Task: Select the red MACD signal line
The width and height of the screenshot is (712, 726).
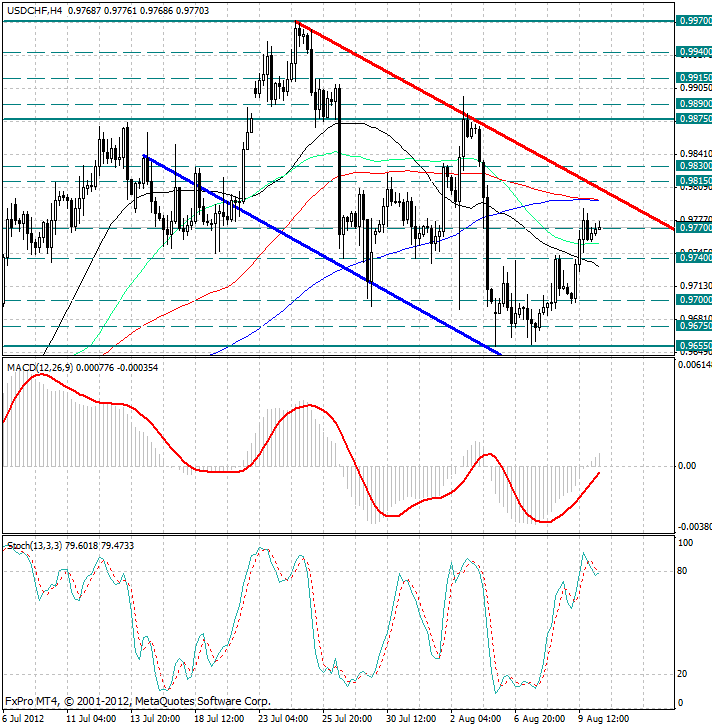Action: (301, 448)
